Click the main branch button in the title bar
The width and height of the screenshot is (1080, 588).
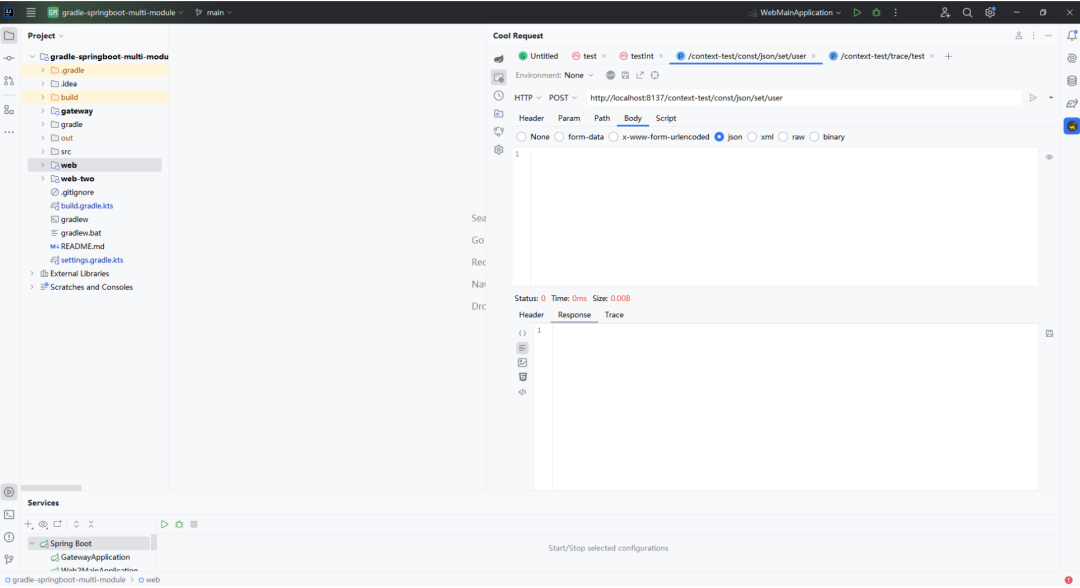point(210,12)
